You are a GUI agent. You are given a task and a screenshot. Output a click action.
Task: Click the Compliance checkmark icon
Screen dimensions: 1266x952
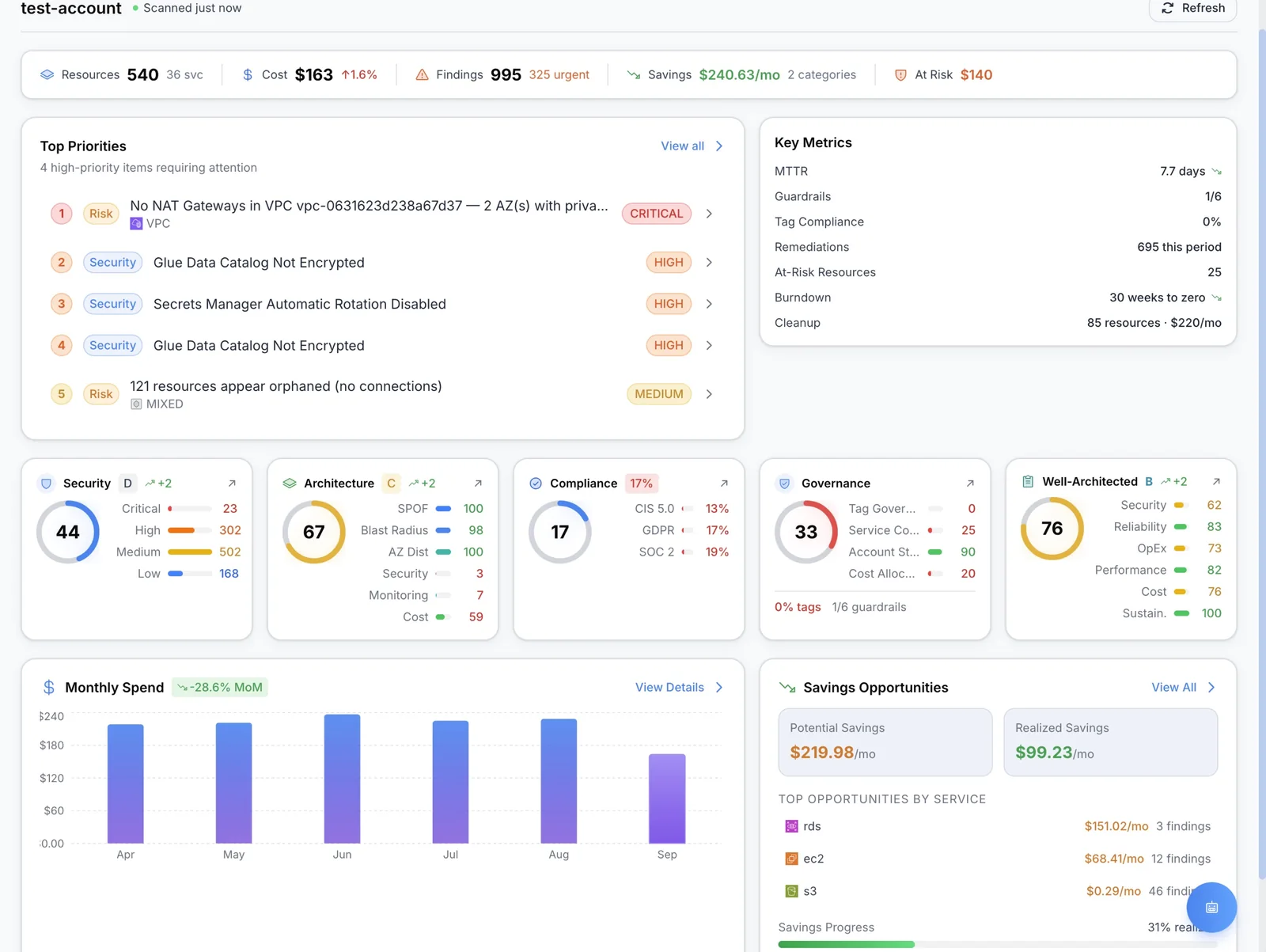pyautogui.click(x=536, y=484)
